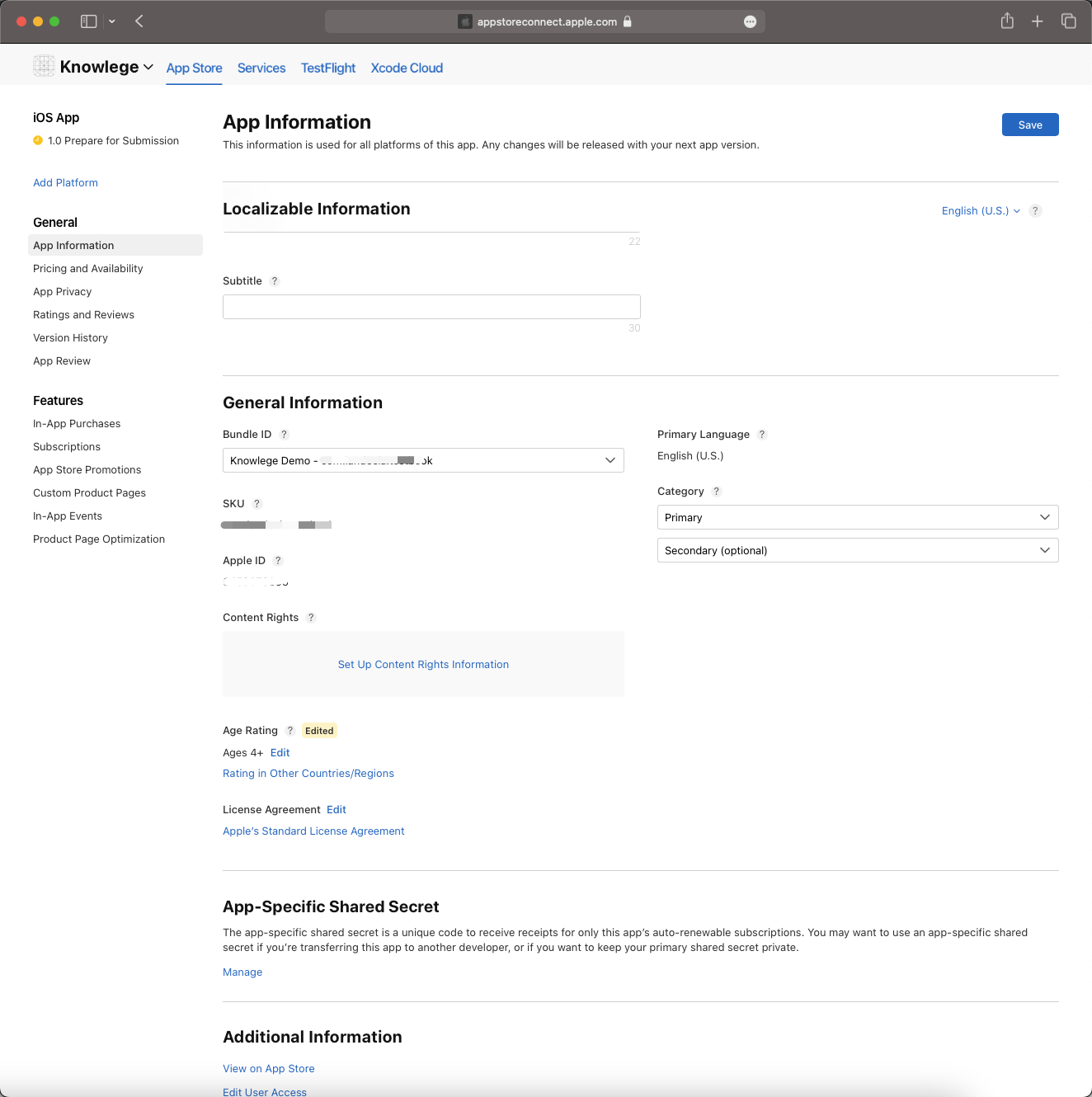Screen dimensions: 1092x1097
Task: Edit the Ages 4+ age rating
Action: click(280, 753)
